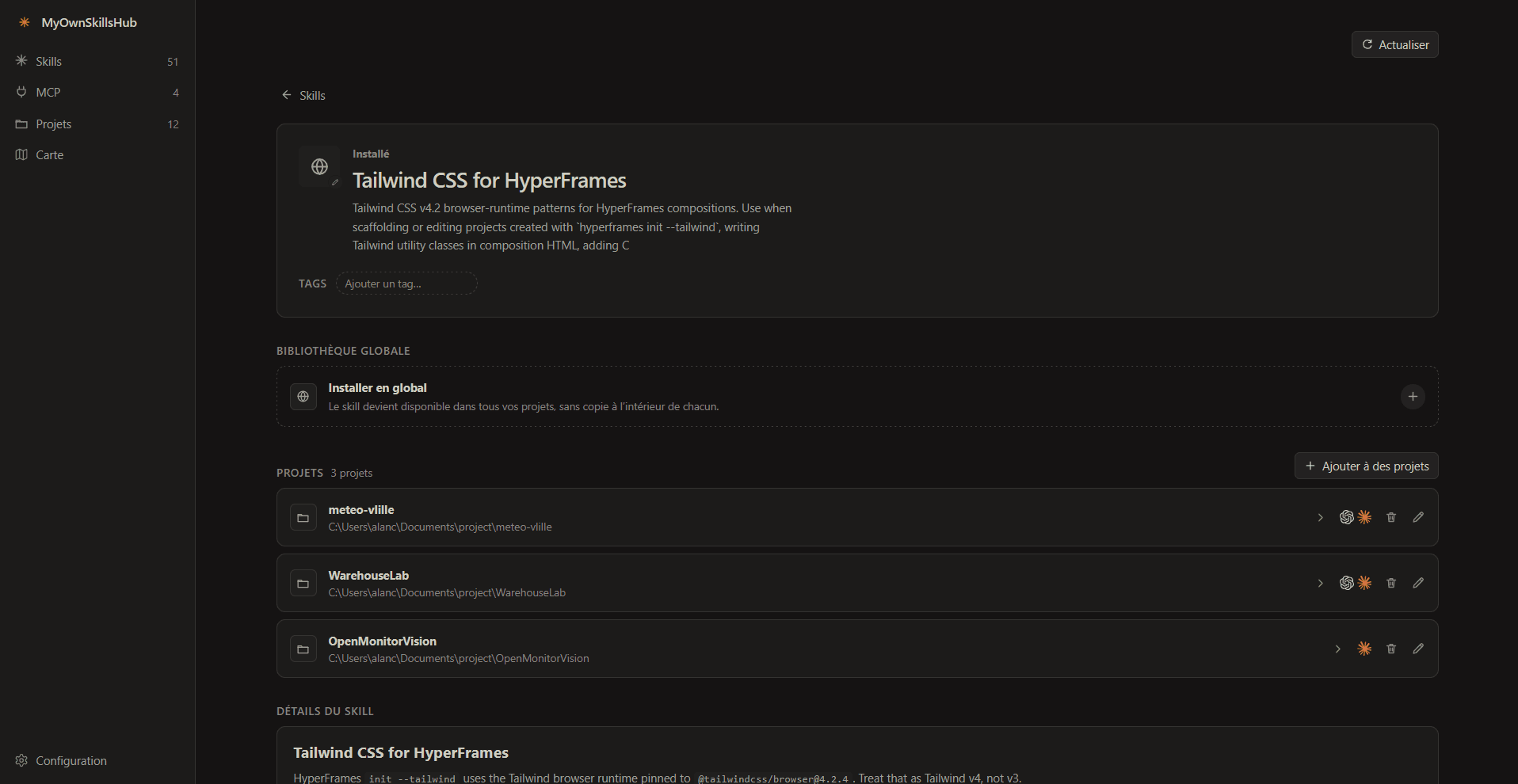The image size is (1518, 784).
Task: Click the 'Installé' status label
Action: pyautogui.click(x=371, y=154)
